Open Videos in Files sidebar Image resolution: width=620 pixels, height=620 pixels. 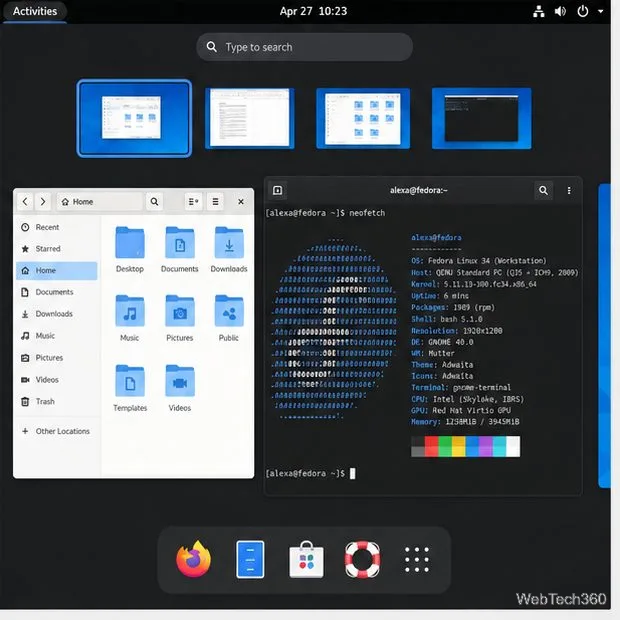coord(57,380)
